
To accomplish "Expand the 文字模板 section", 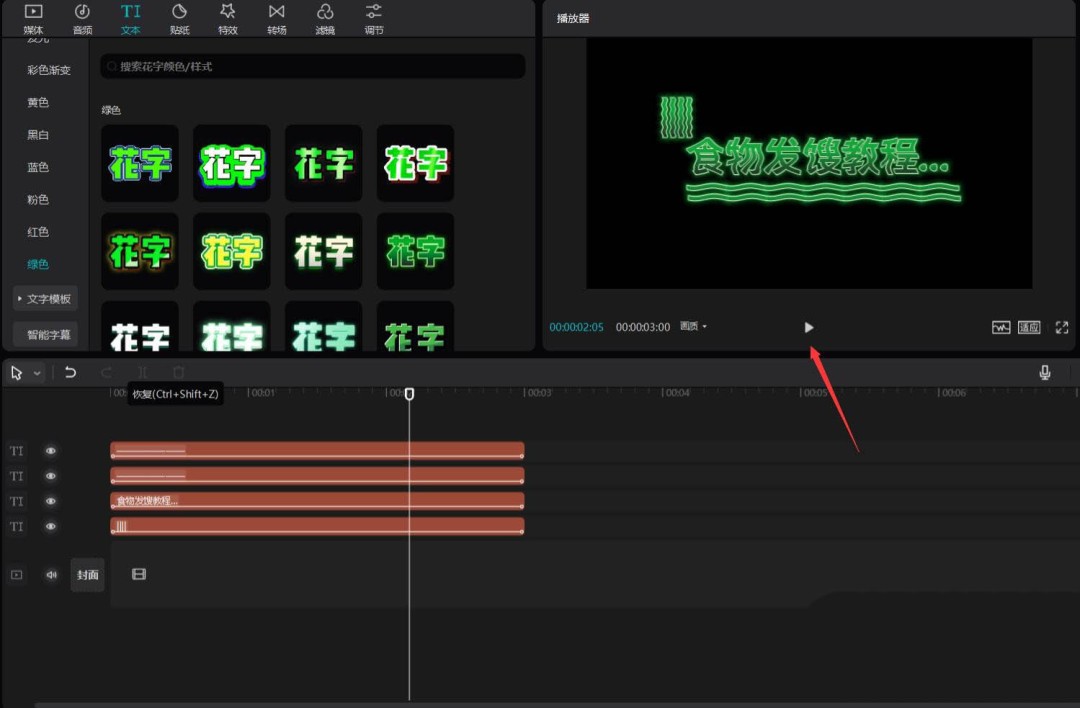I will [x=46, y=298].
